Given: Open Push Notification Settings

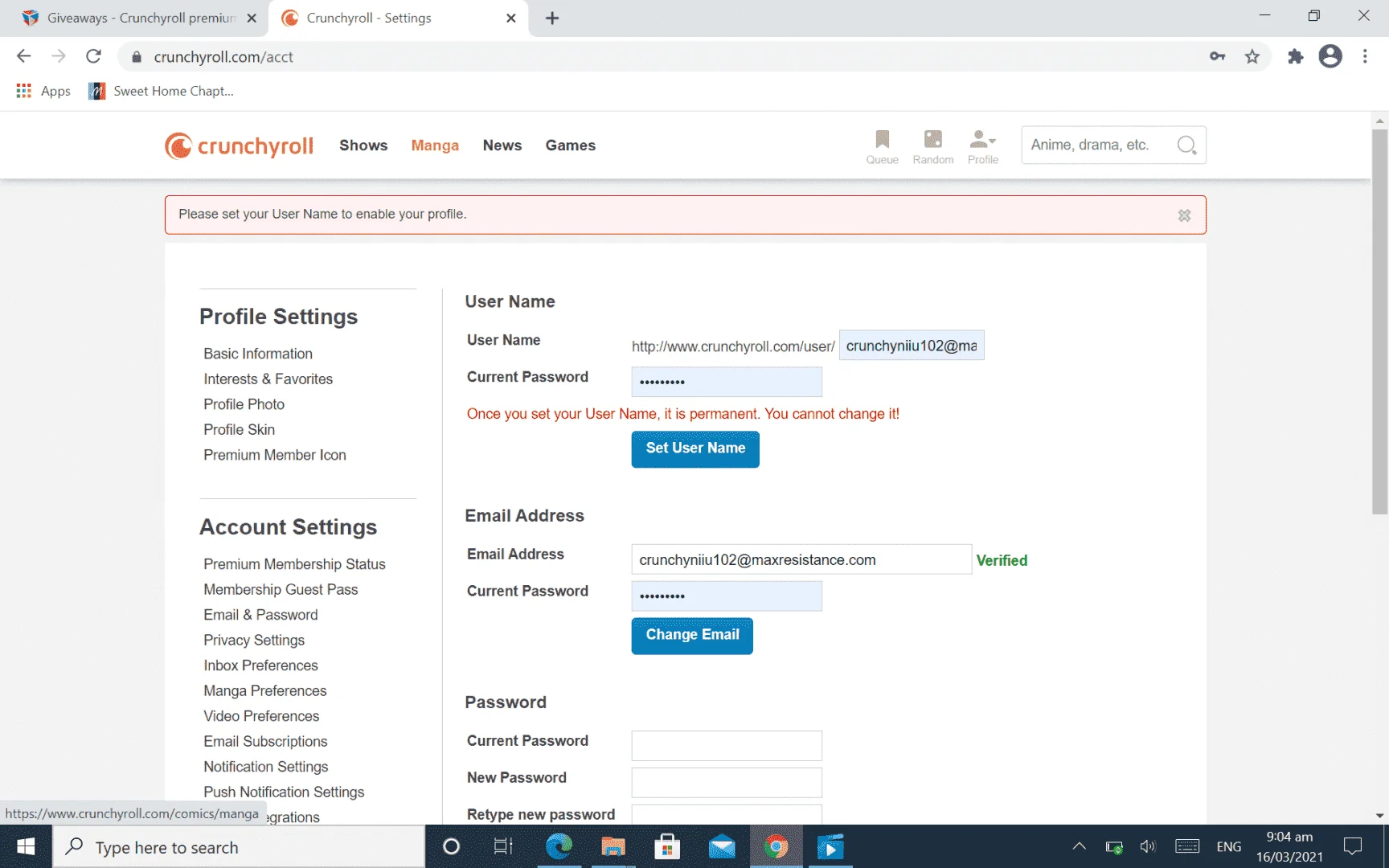Looking at the screenshot, I should [x=284, y=792].
